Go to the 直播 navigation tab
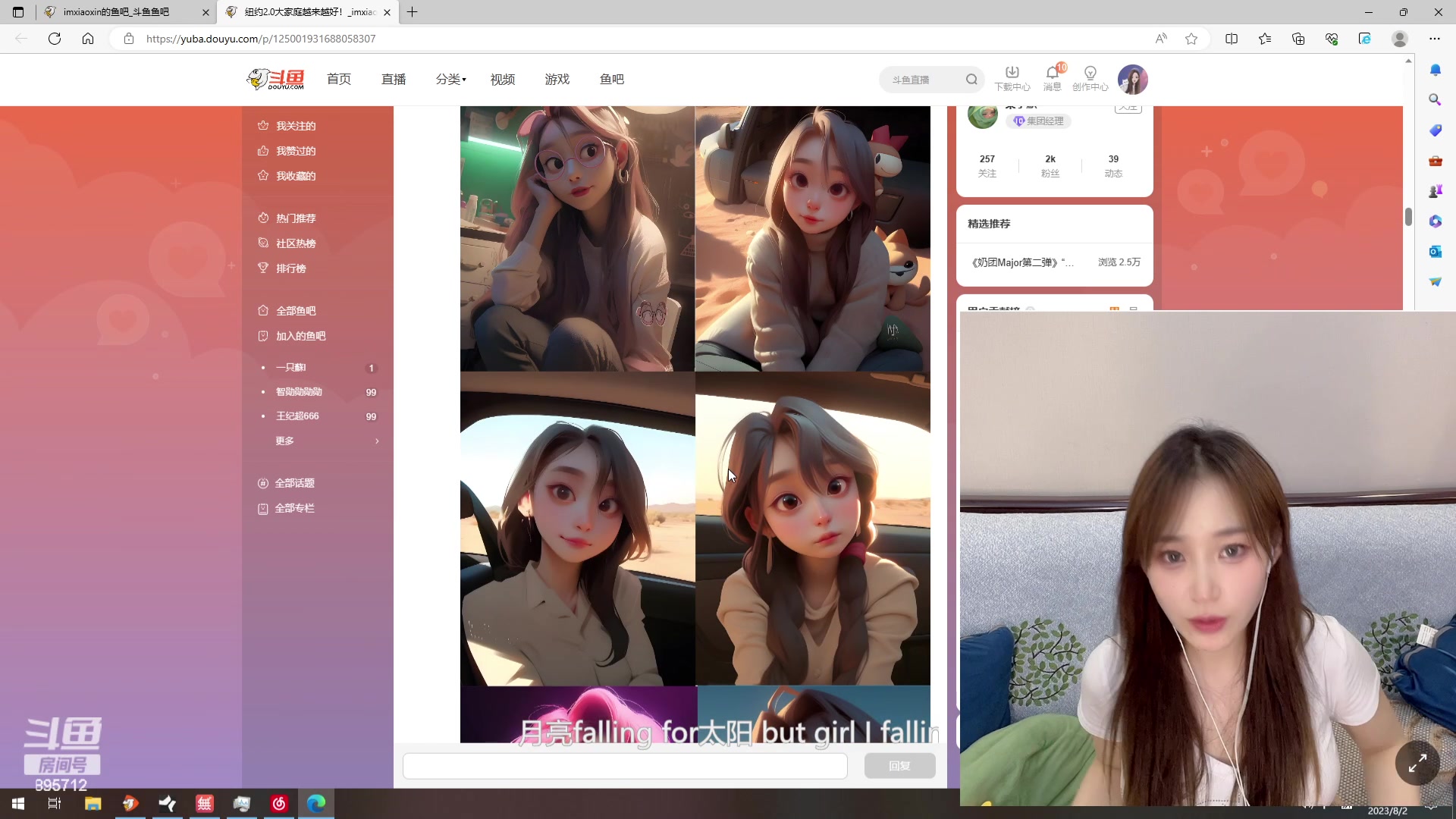Viewport: 1456px width, 819px height. (x=394, y=79)
